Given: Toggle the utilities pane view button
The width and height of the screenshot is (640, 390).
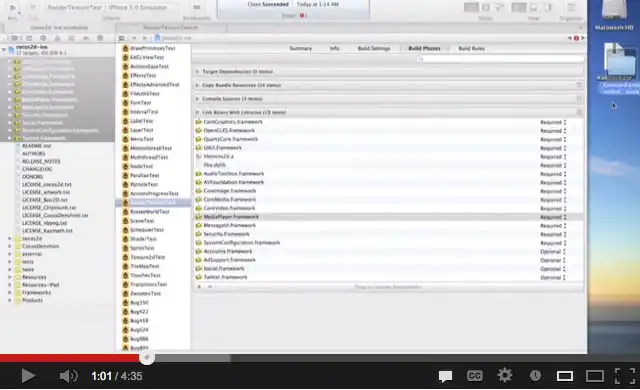Looking at the screenshot, I should coord(547,7).
